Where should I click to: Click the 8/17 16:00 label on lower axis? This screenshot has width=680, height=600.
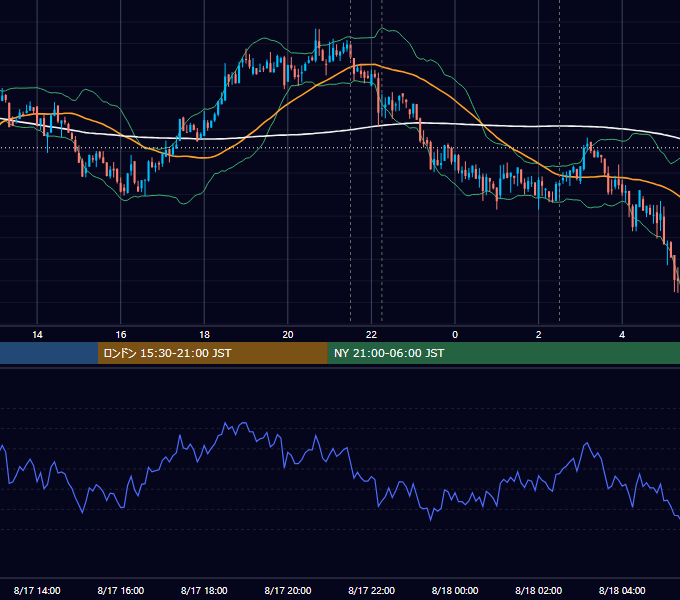pos(121,590)
